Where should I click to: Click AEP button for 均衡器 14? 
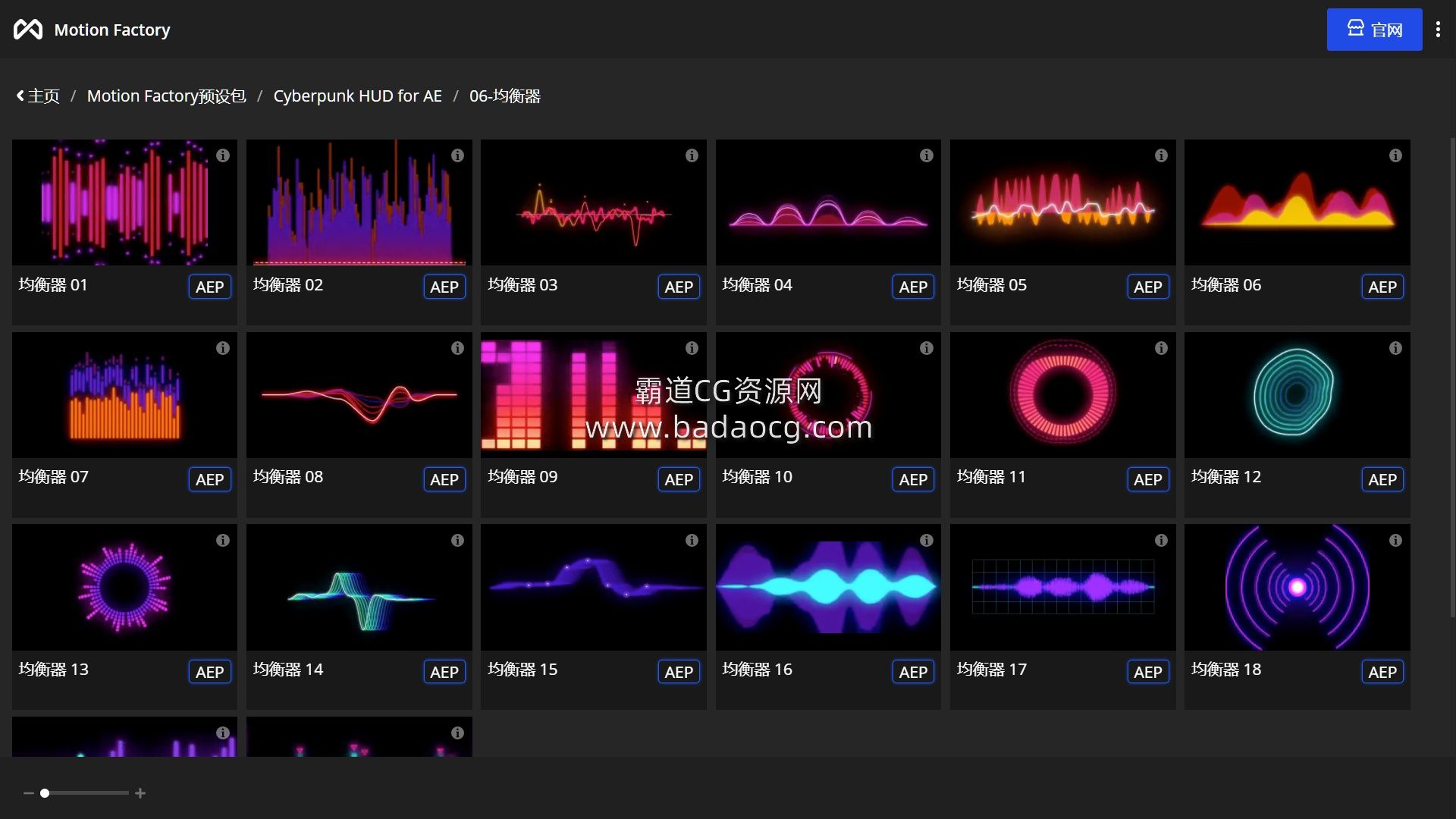coord(444,672)
